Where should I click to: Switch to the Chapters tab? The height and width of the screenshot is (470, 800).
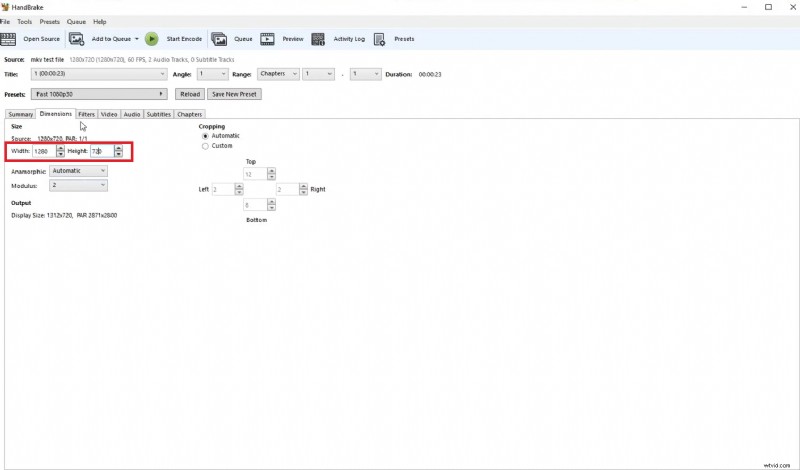pos(190,114)
